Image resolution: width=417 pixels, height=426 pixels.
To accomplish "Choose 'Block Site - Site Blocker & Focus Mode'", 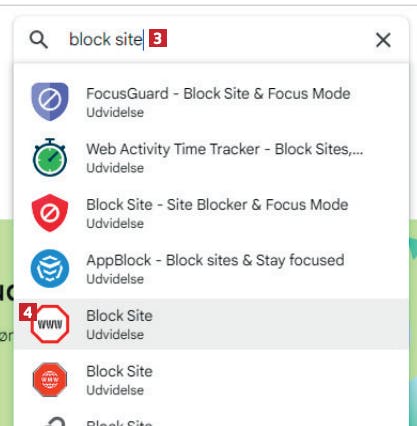I will [211, 213].
